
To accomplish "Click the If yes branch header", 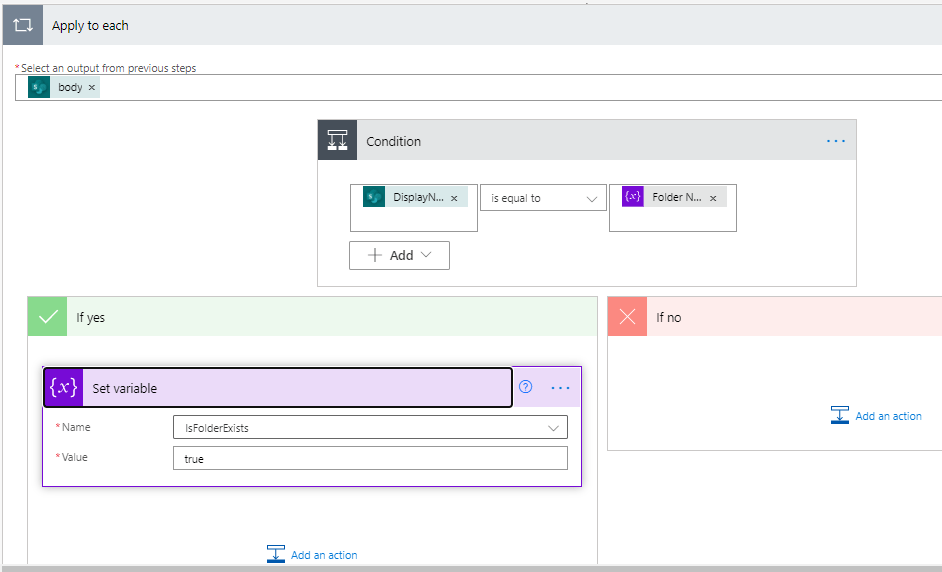I will 312,317.
